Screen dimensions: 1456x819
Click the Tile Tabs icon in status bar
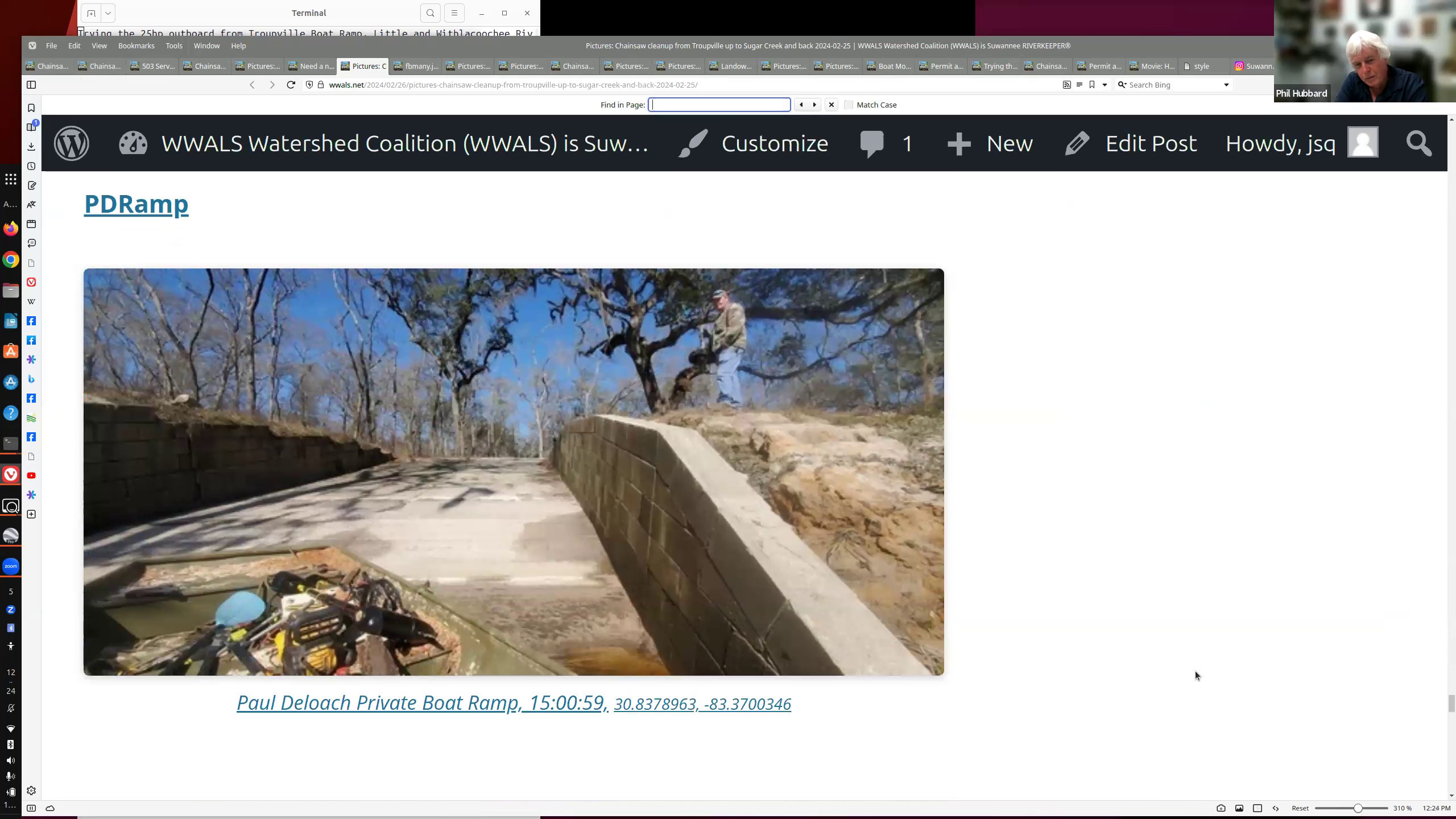1257,808
